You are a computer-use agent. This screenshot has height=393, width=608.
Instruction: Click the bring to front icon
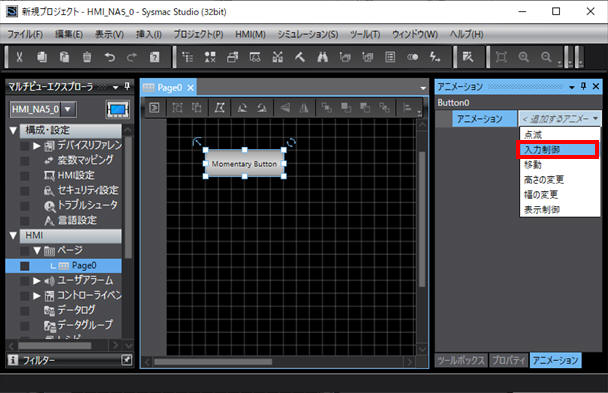tap(326, 107)
